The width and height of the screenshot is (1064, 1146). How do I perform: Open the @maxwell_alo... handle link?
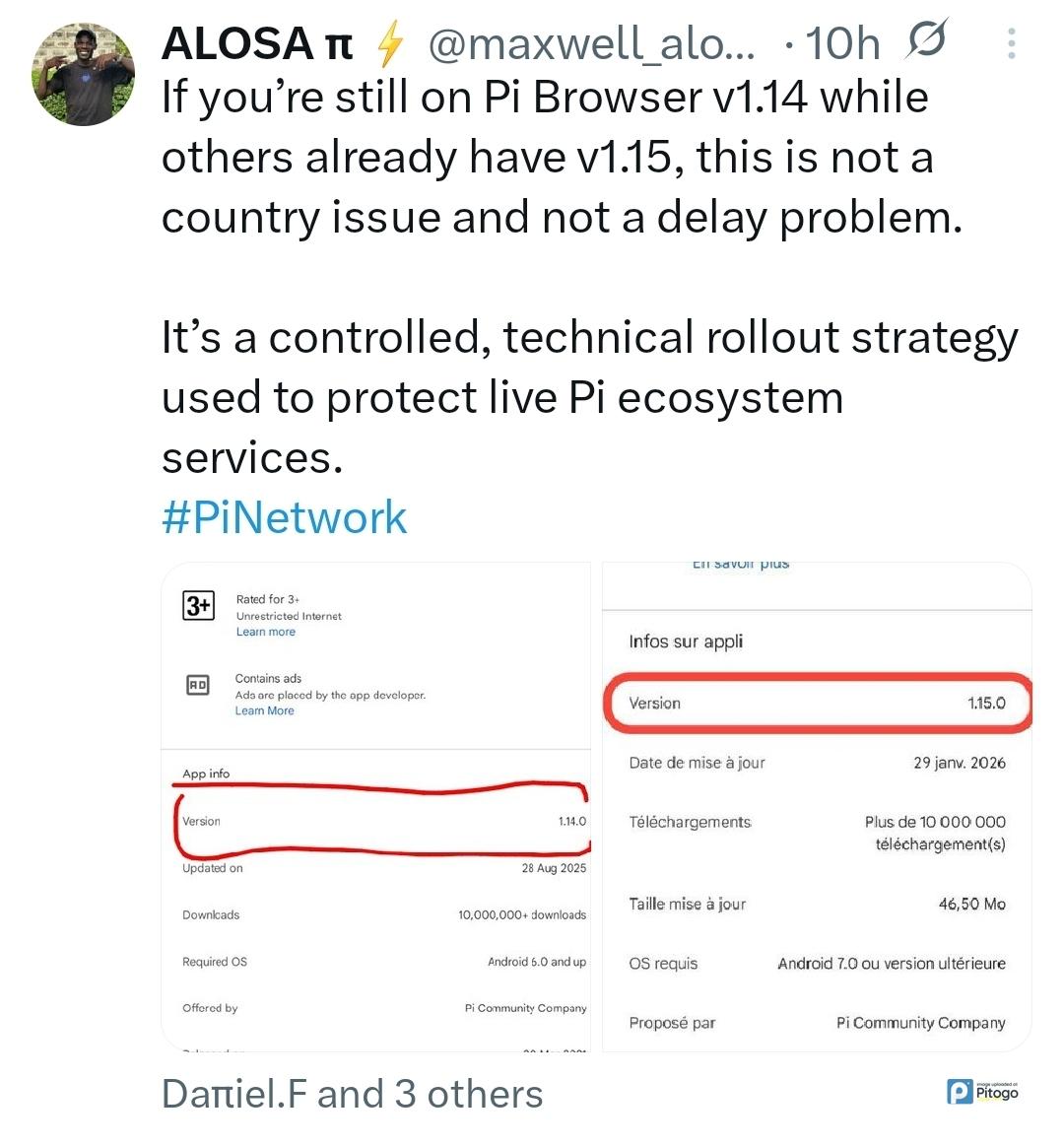[x=591, y=43]
